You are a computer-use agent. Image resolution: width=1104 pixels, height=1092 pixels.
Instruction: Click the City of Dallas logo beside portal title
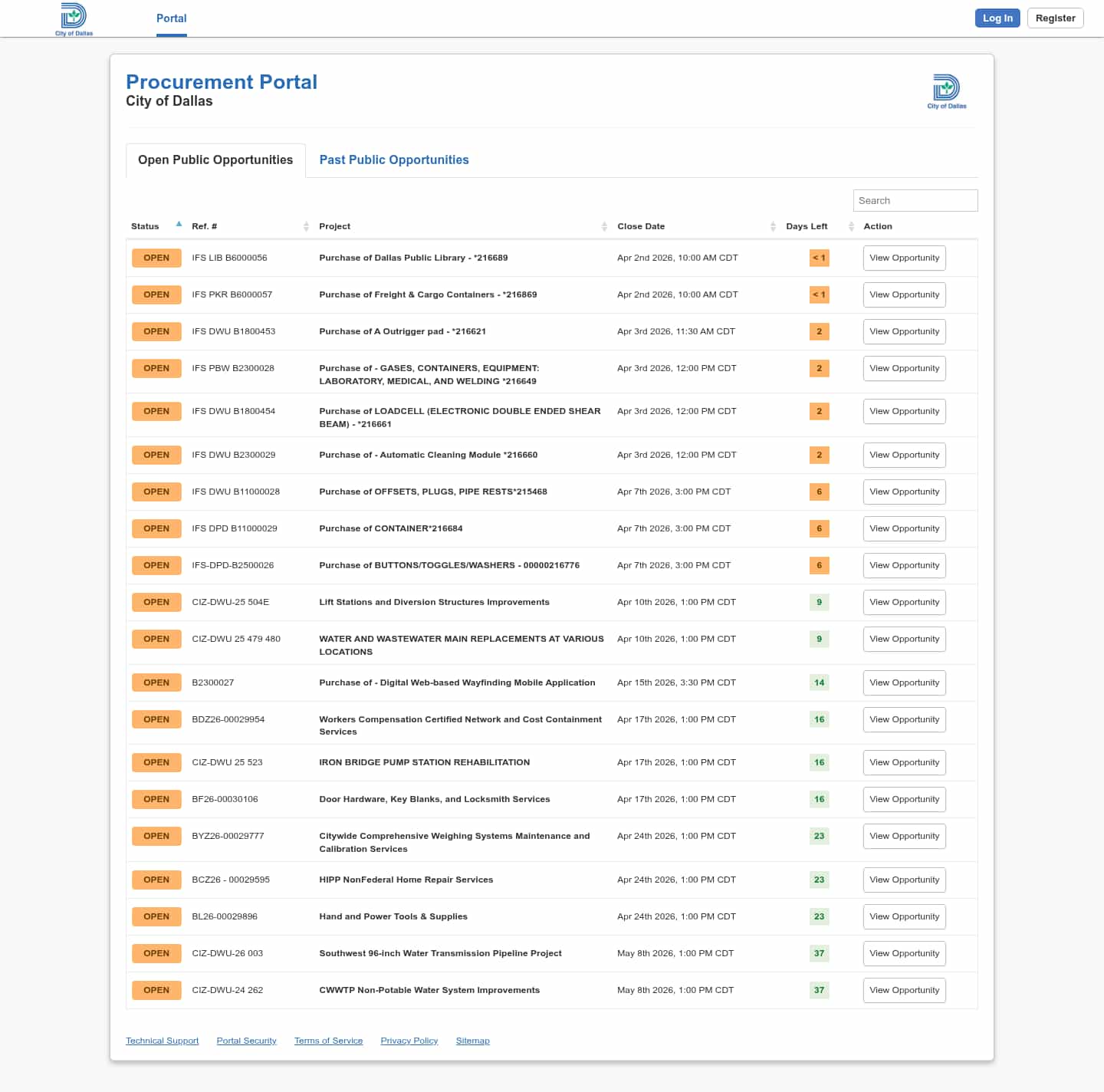pyautogui.click(x=946, y=91)
